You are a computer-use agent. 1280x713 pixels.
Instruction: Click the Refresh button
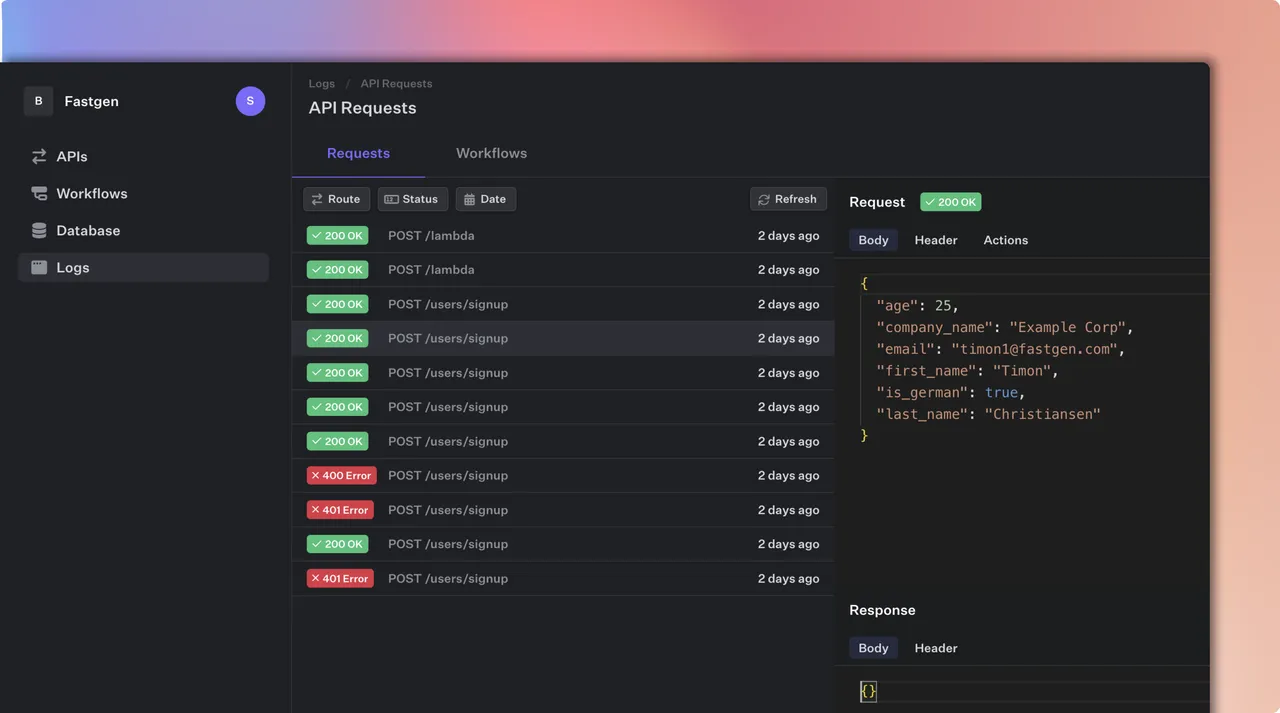point(788,199)
